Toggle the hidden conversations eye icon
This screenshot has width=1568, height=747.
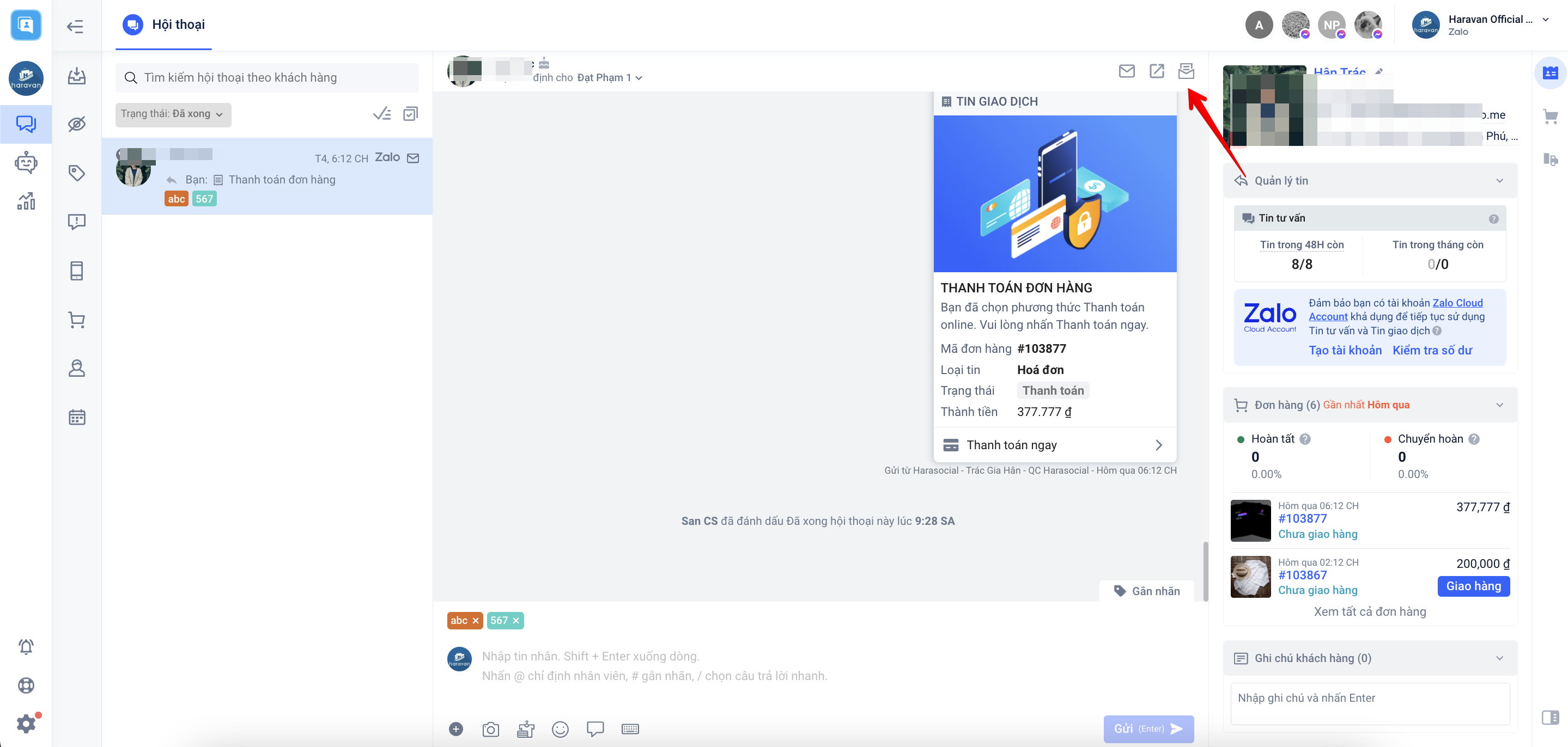coord(77,124)
